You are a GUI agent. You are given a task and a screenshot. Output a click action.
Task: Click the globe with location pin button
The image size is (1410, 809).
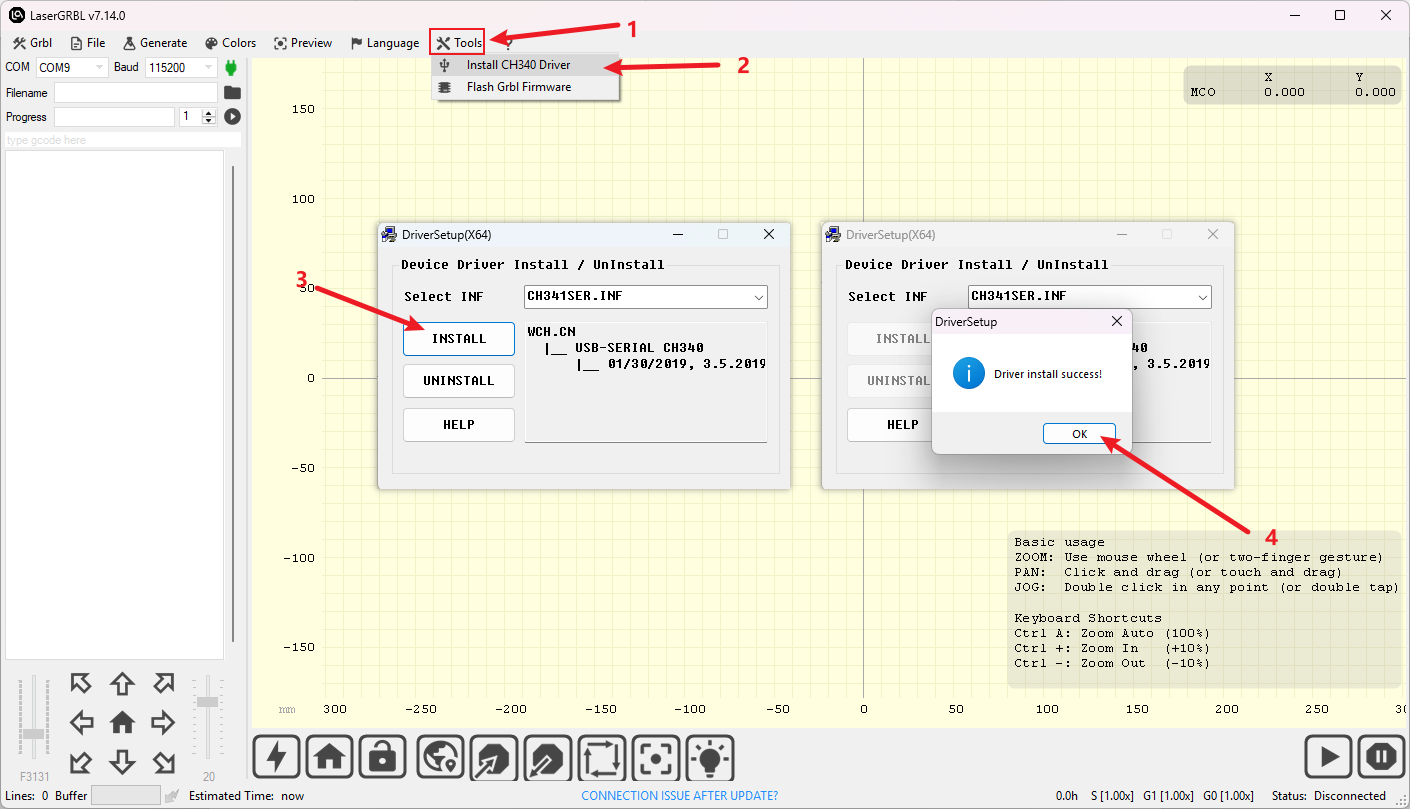(x=441, y=757)
